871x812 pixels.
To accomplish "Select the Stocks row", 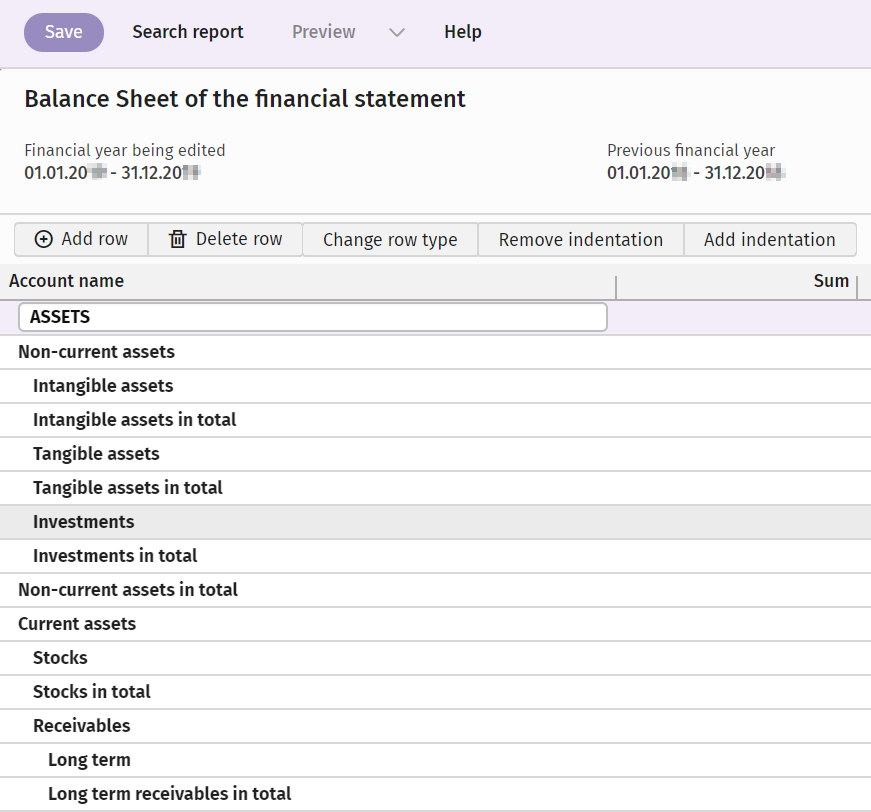I will [436, 658].
